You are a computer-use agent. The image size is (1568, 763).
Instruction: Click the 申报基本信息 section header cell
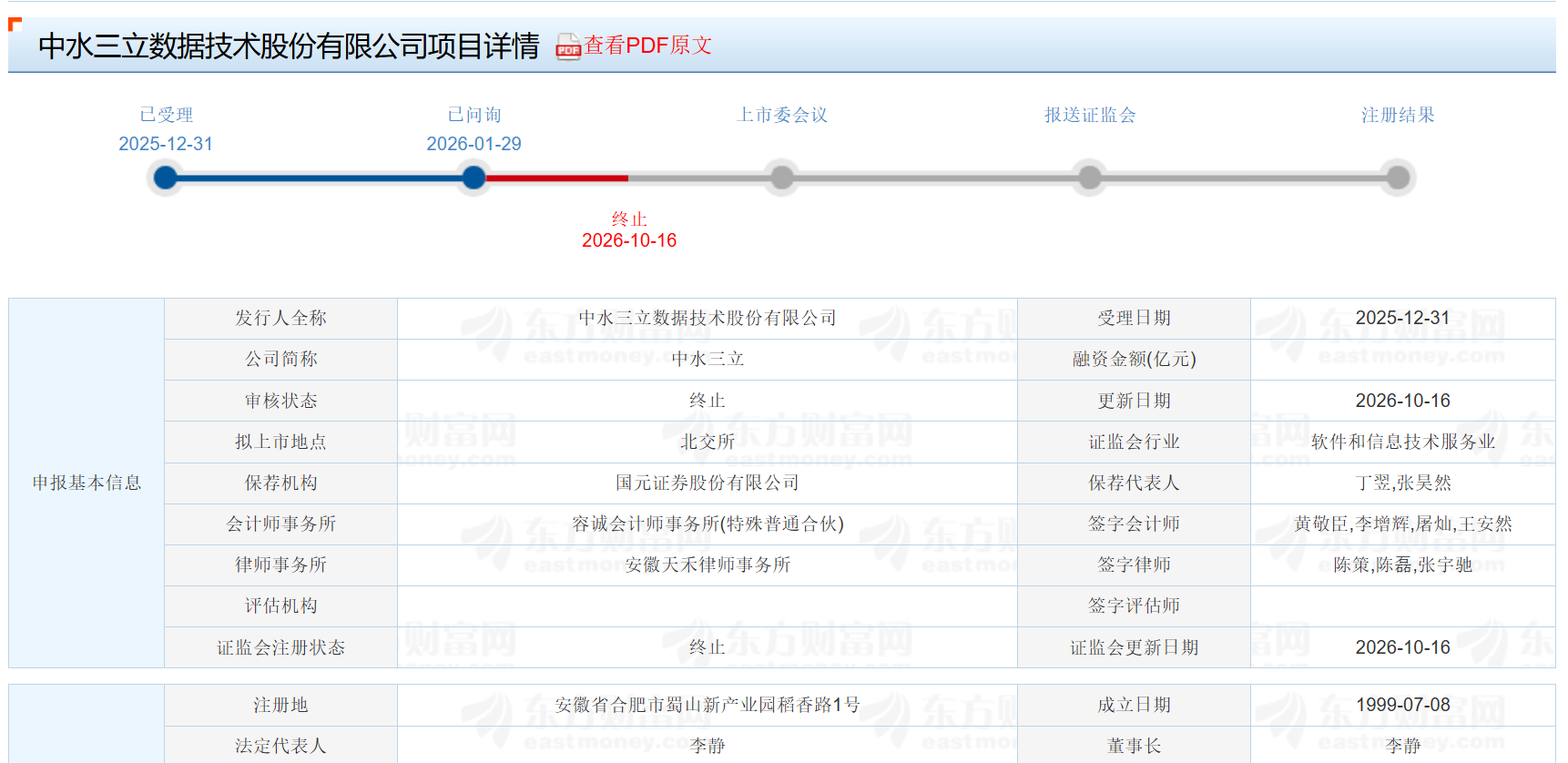tap(87, 483)
